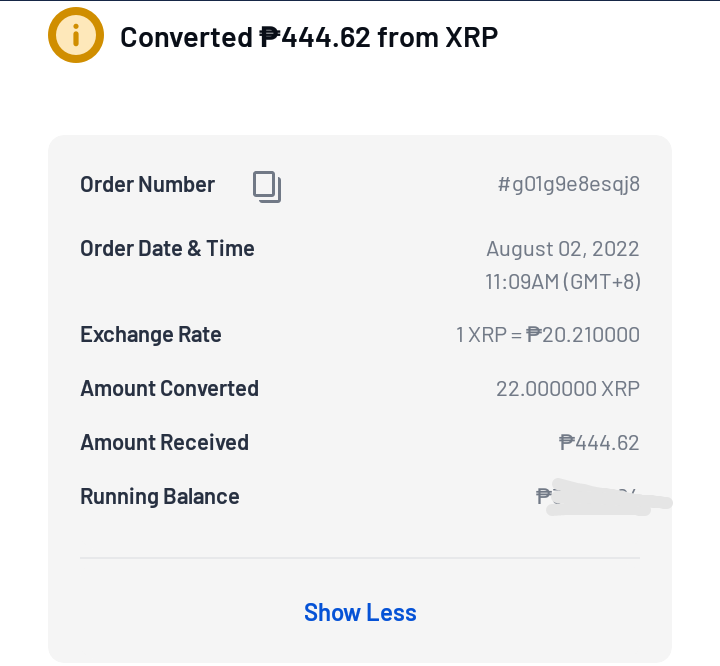Select the August 02, 2022 date text

tap(562, 249)
